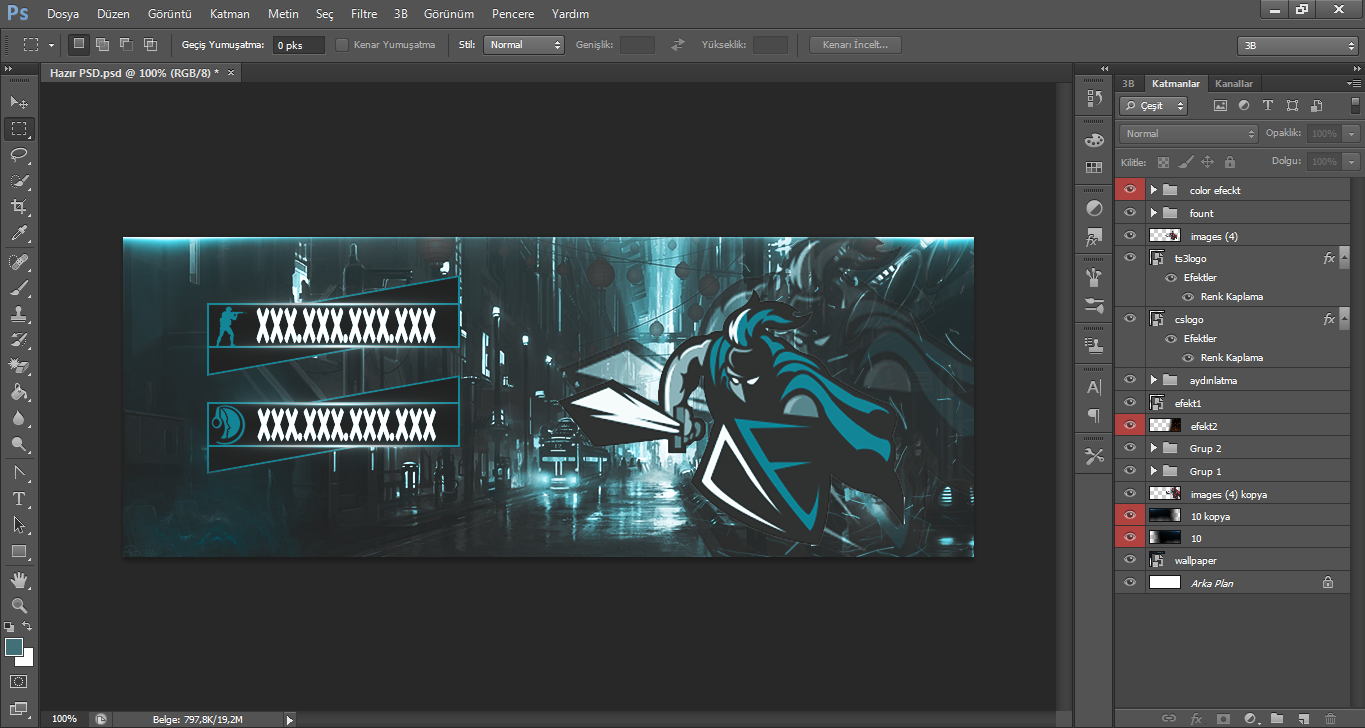Screen dimensions: 1365x728
Task: Open the Filtre menu
Action: [364, 14]
